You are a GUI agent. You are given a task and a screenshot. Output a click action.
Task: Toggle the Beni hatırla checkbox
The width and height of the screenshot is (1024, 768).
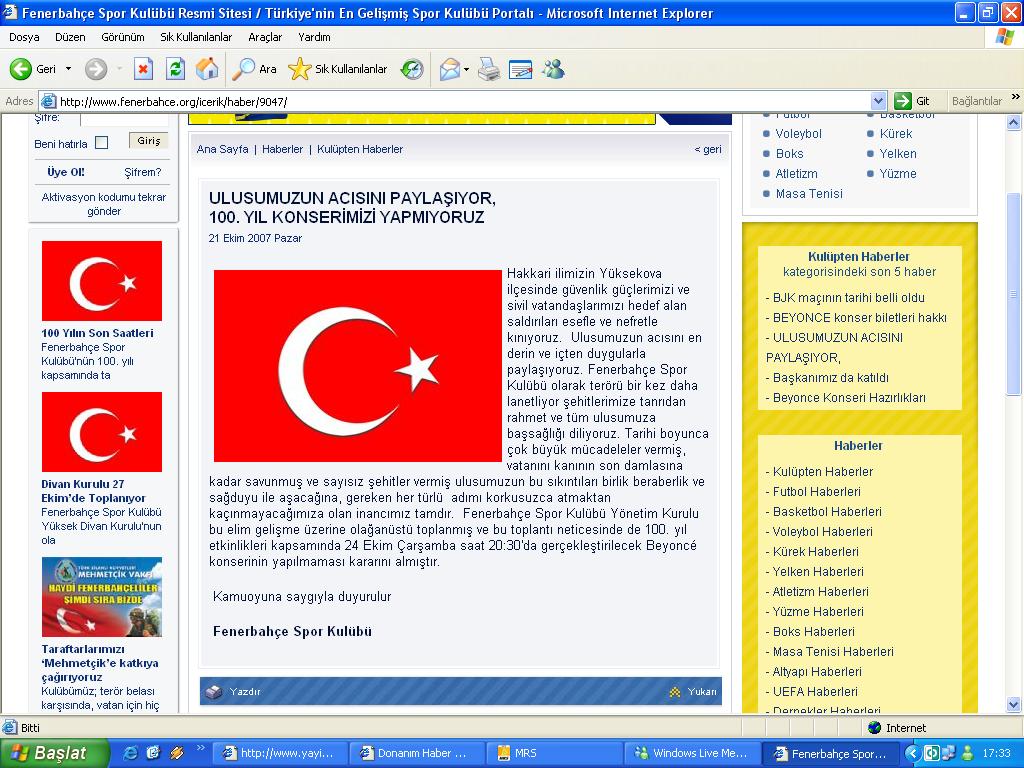tap(101, 143)
